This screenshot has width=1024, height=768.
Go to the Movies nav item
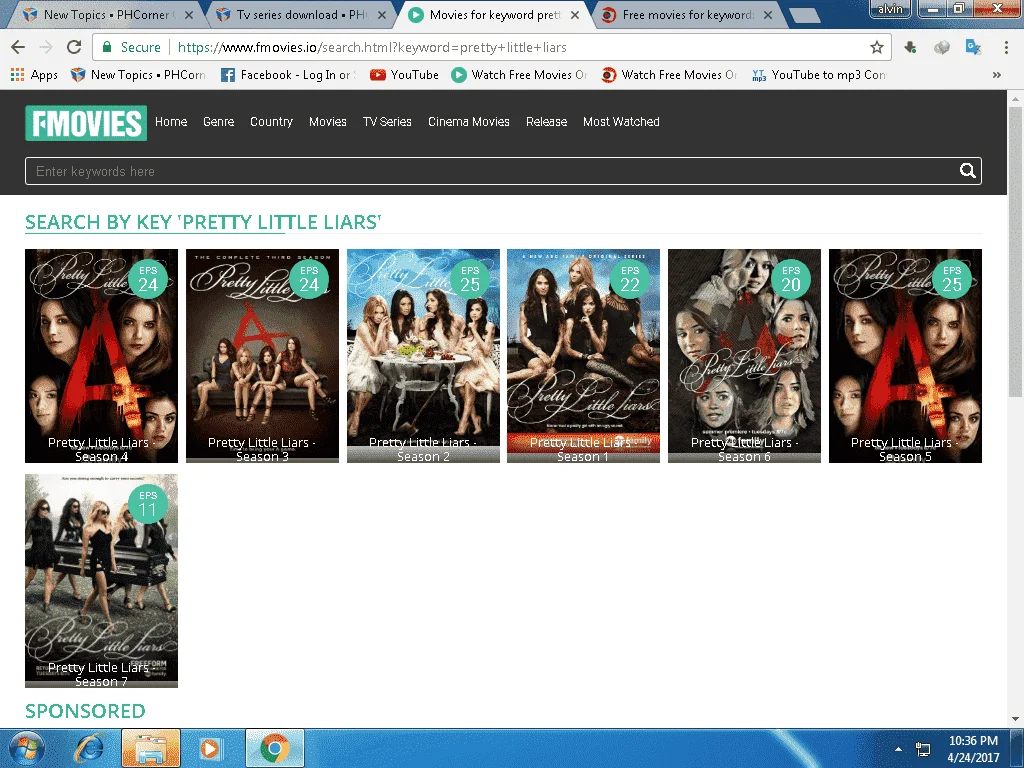point(327,121)
